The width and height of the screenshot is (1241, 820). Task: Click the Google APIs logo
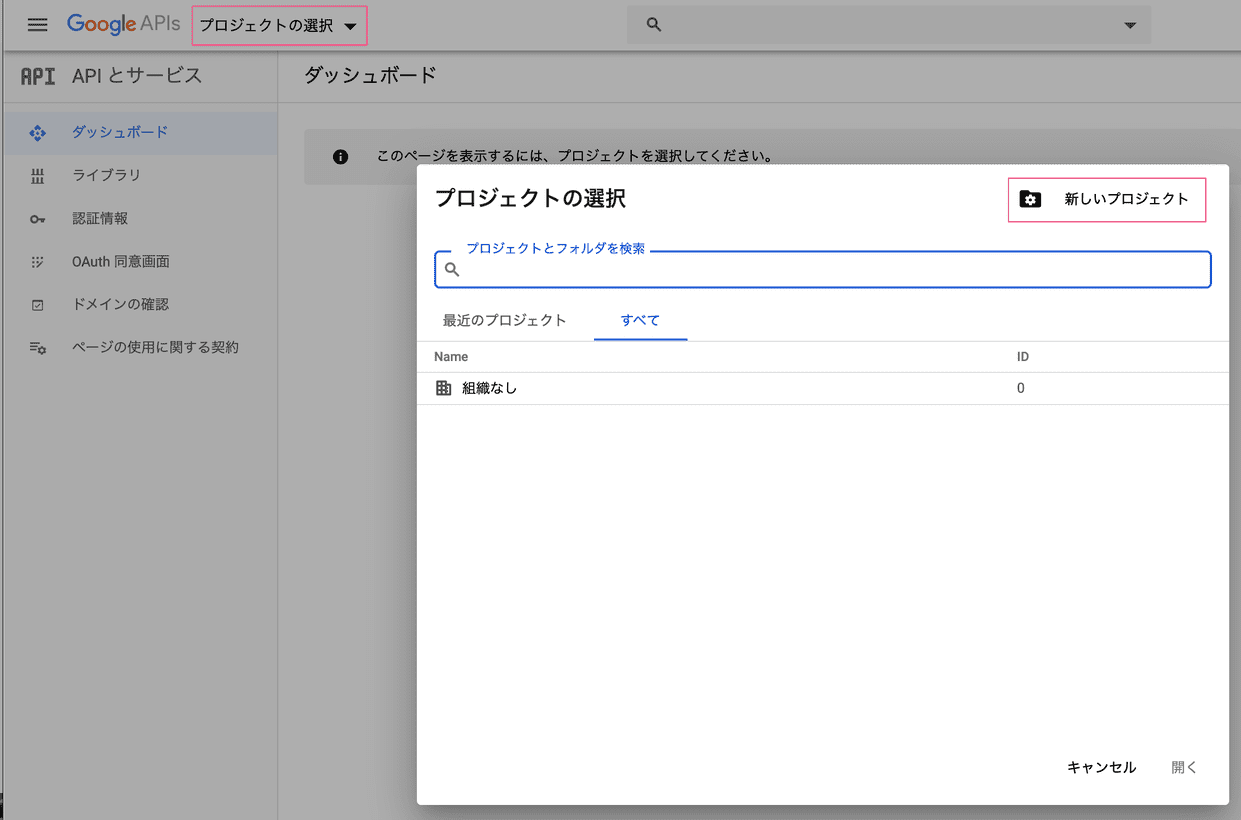click(122, 24)
